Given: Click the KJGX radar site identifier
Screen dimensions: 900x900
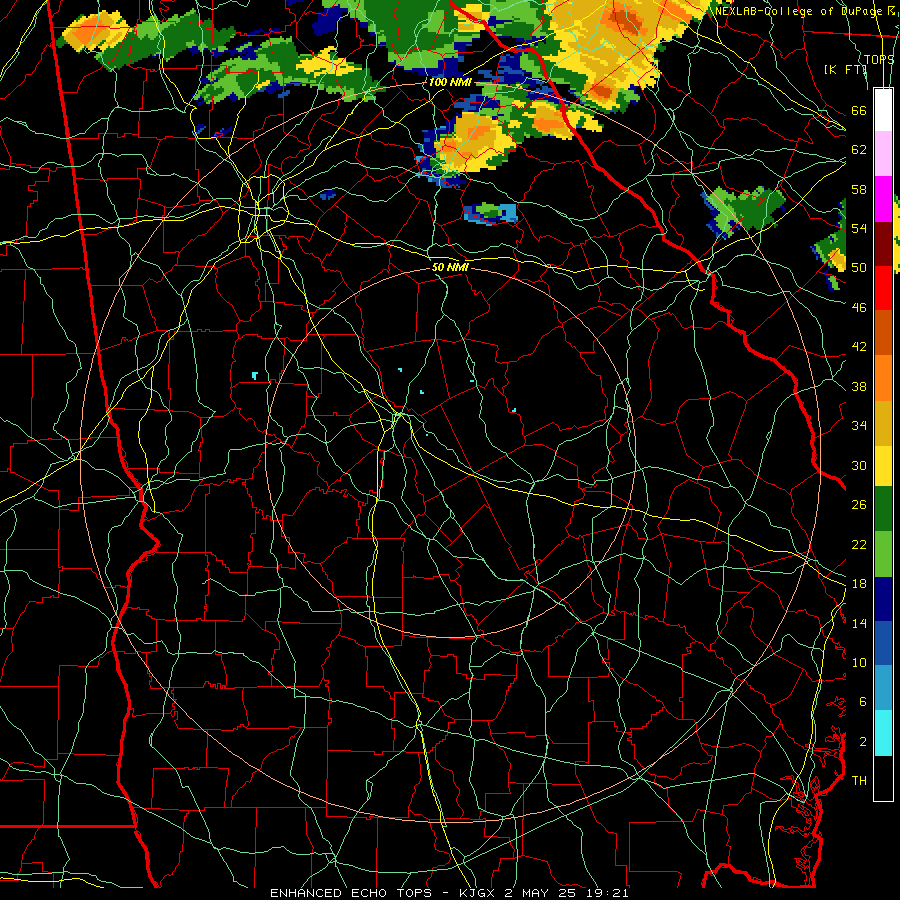Looking at the screenshot, I should (479, 893).
